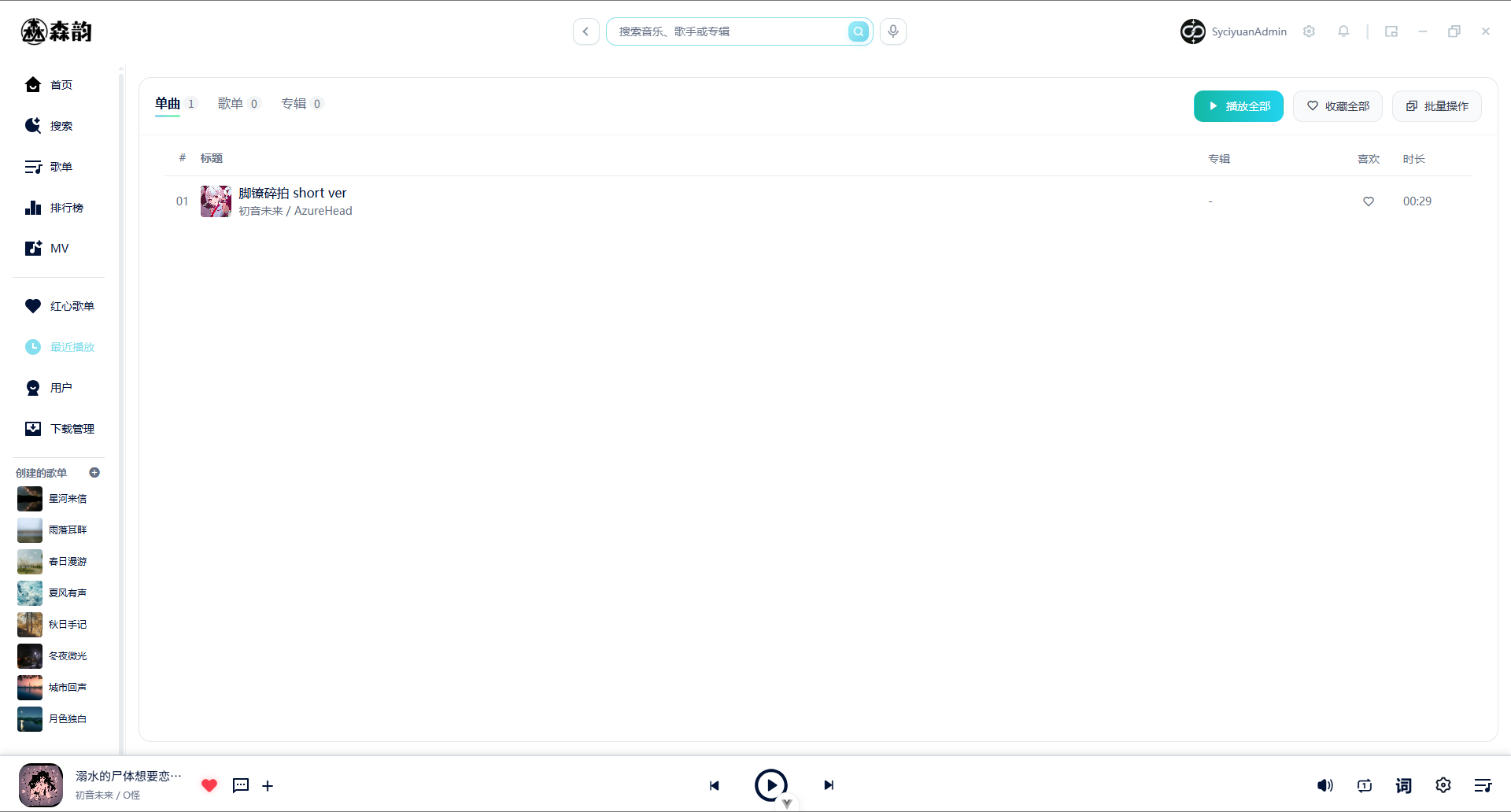
Task: Open SyciyuanAdmin user profile
Action: coord(1233,31)
